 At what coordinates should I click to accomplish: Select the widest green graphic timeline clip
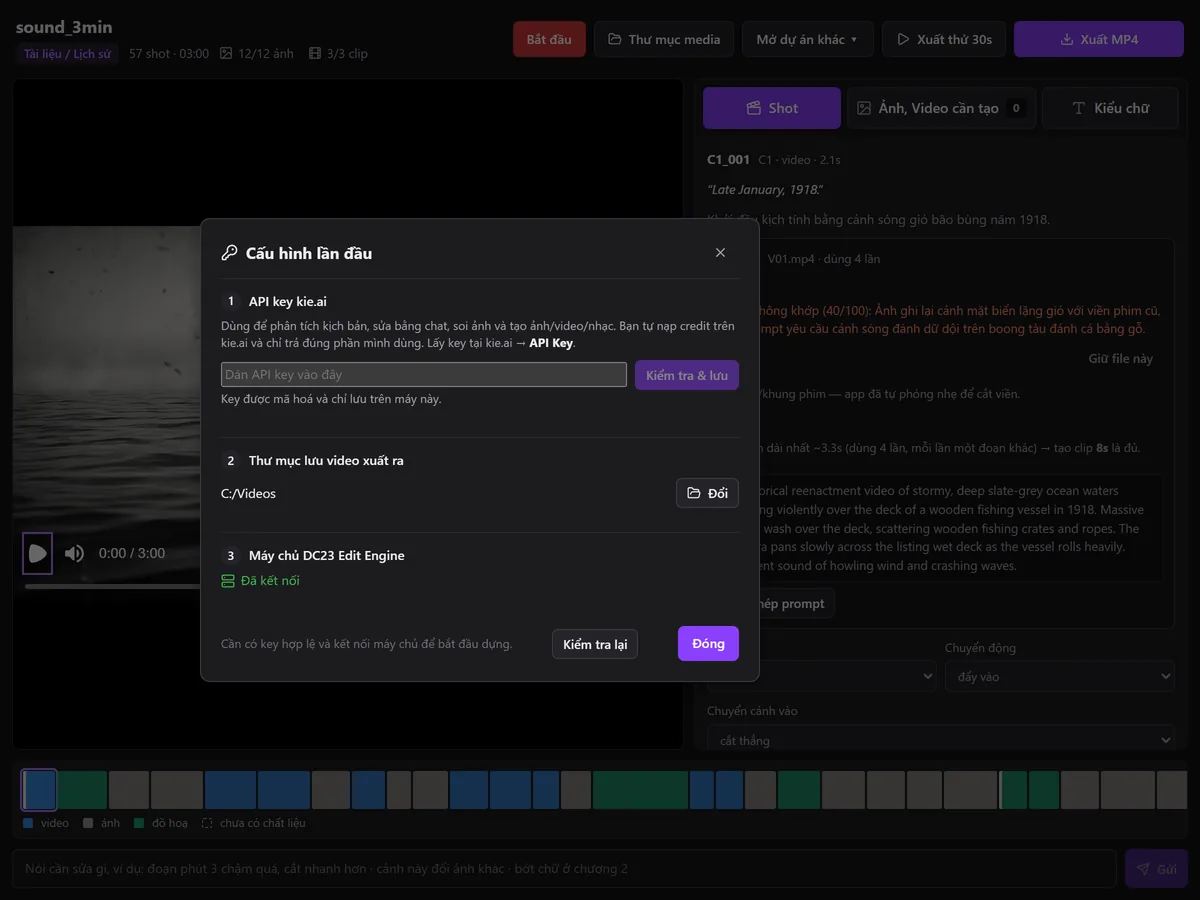coord(640,790)
